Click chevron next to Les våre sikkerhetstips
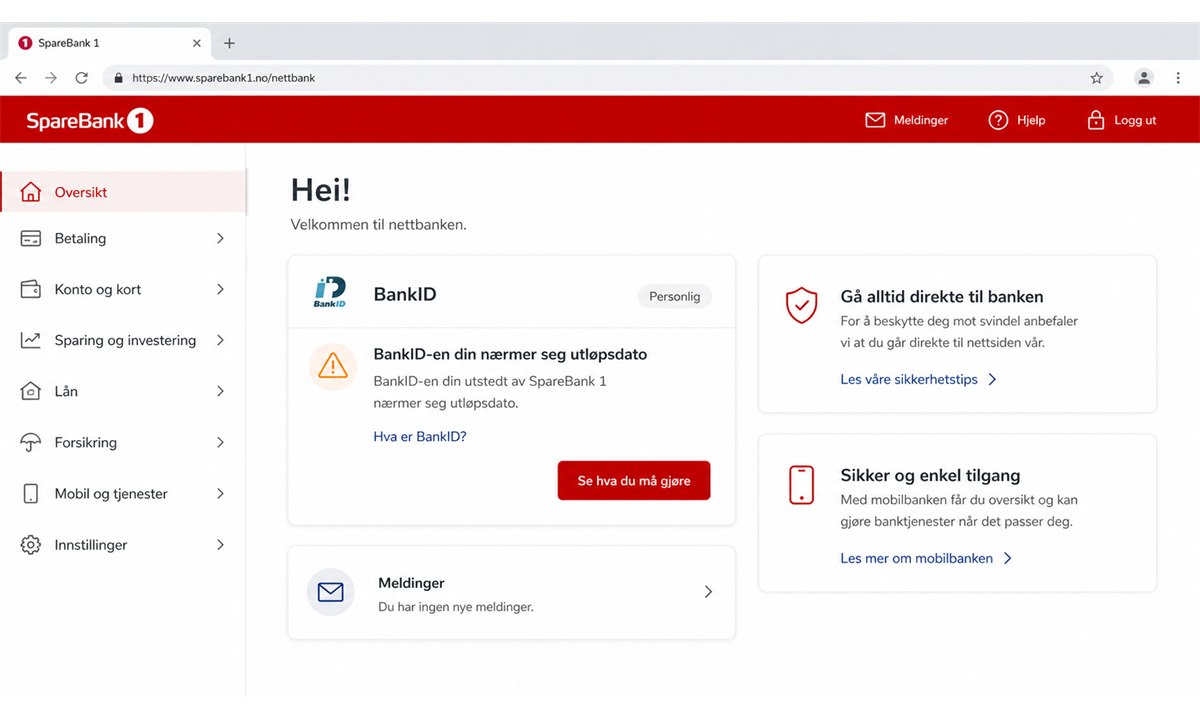Image resolution: width=1200 pixels, height=720 pixels. (992, 380)
